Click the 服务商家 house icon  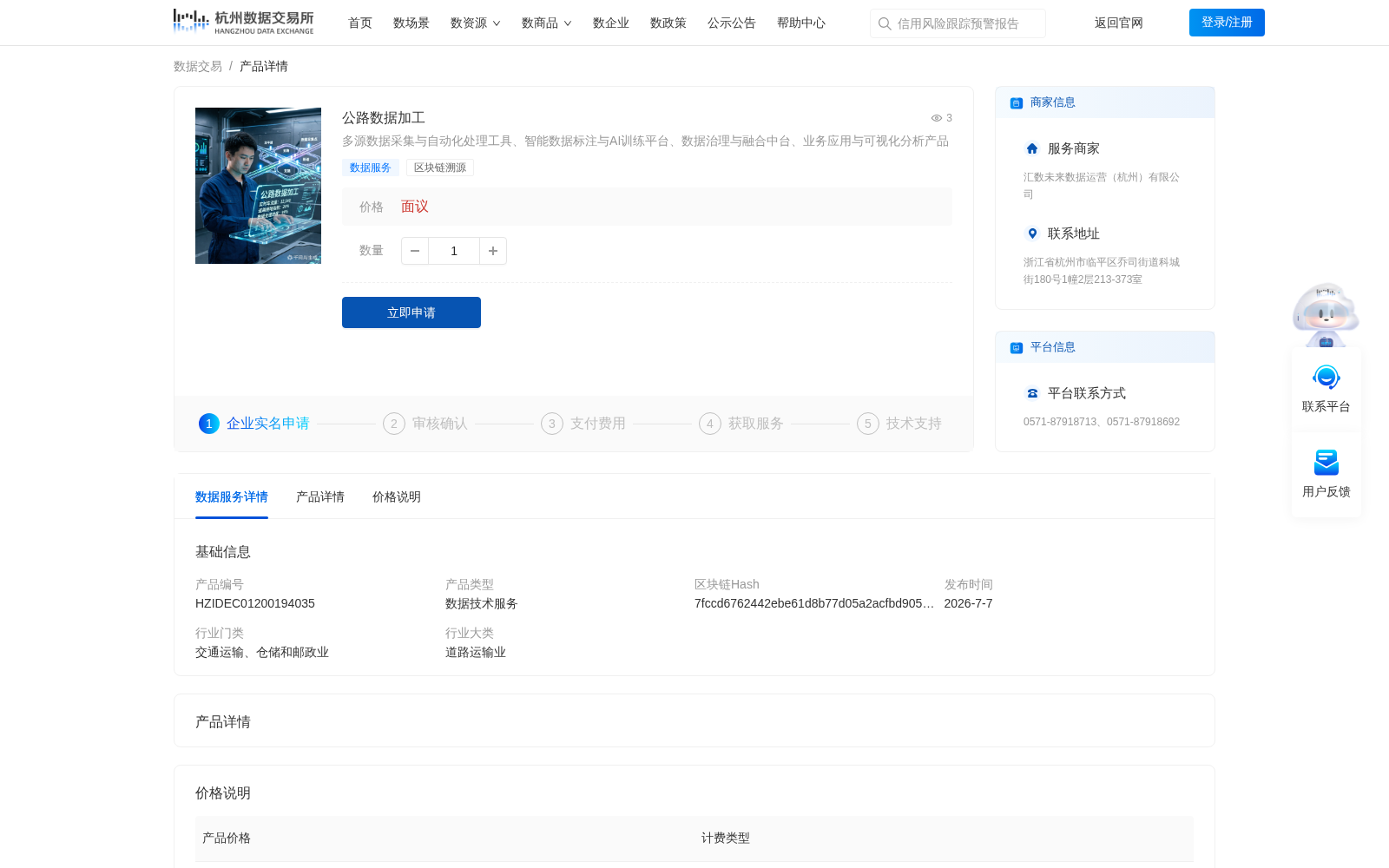click(1032, 148)
